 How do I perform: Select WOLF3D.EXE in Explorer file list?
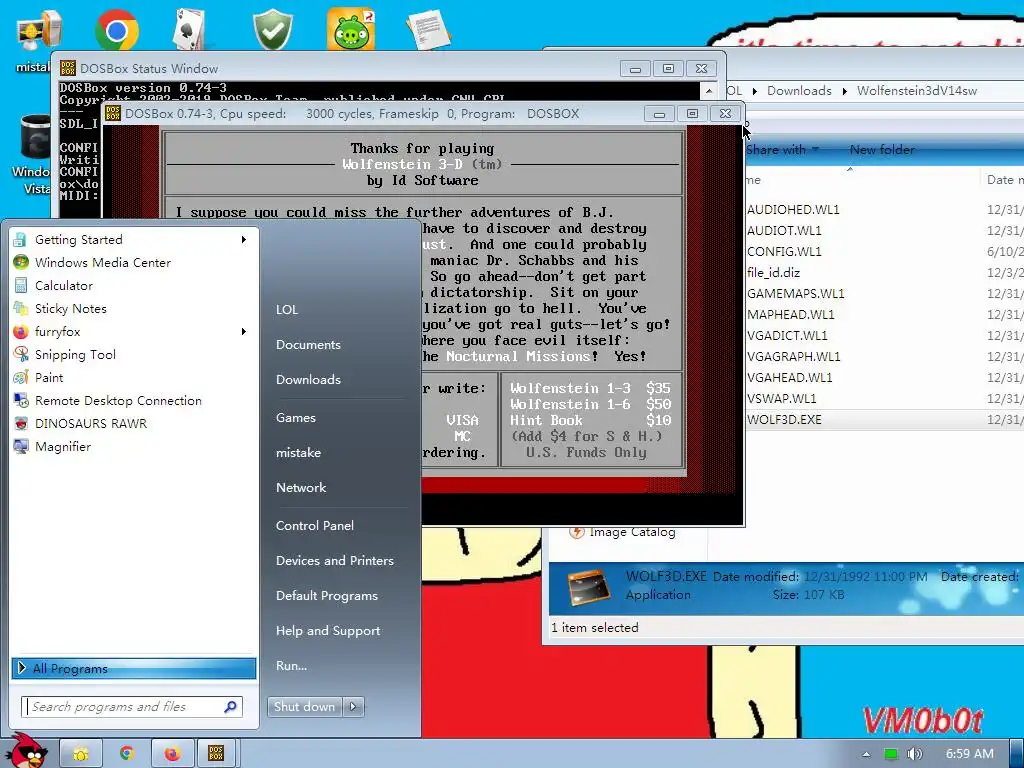click(x=784, y=419)
